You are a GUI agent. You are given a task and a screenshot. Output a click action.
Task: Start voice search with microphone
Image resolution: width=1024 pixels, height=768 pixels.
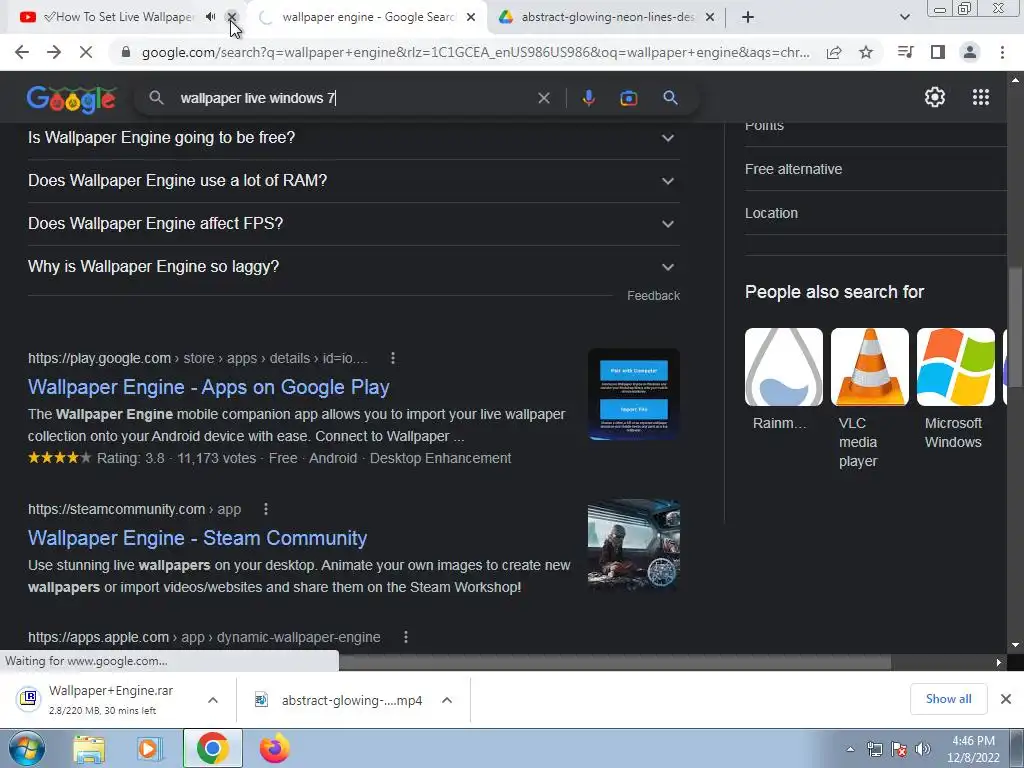point(588,98)
